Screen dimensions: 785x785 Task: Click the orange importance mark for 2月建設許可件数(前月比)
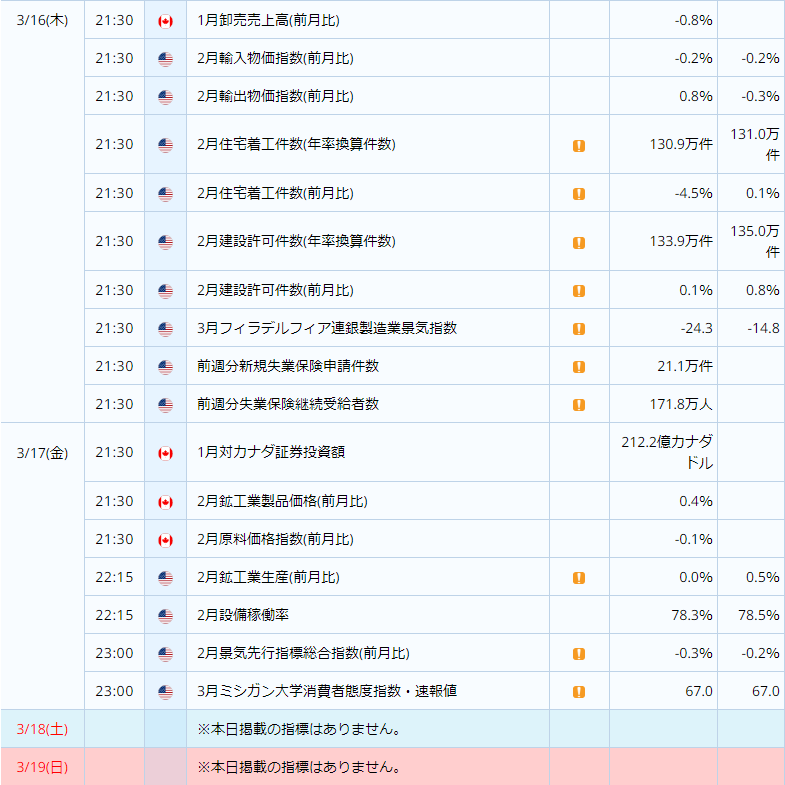(x=579, y=291)
